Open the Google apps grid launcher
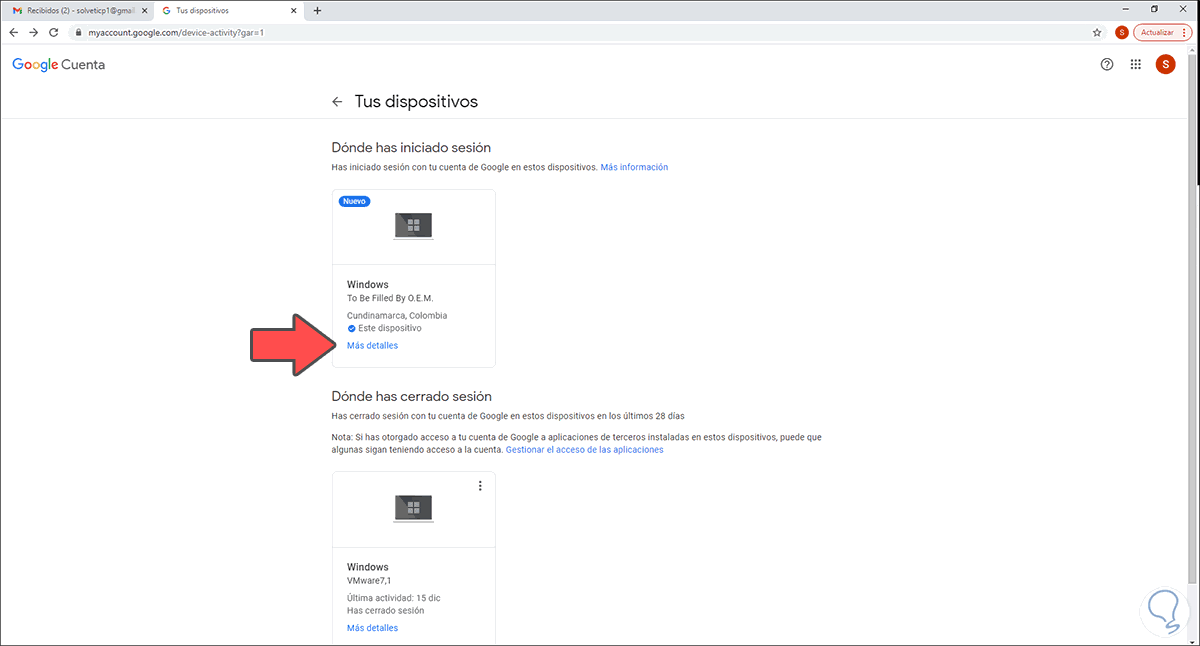Image resolution: width=1200 pixels, height=646 pixels. [x=1135, y=64]
